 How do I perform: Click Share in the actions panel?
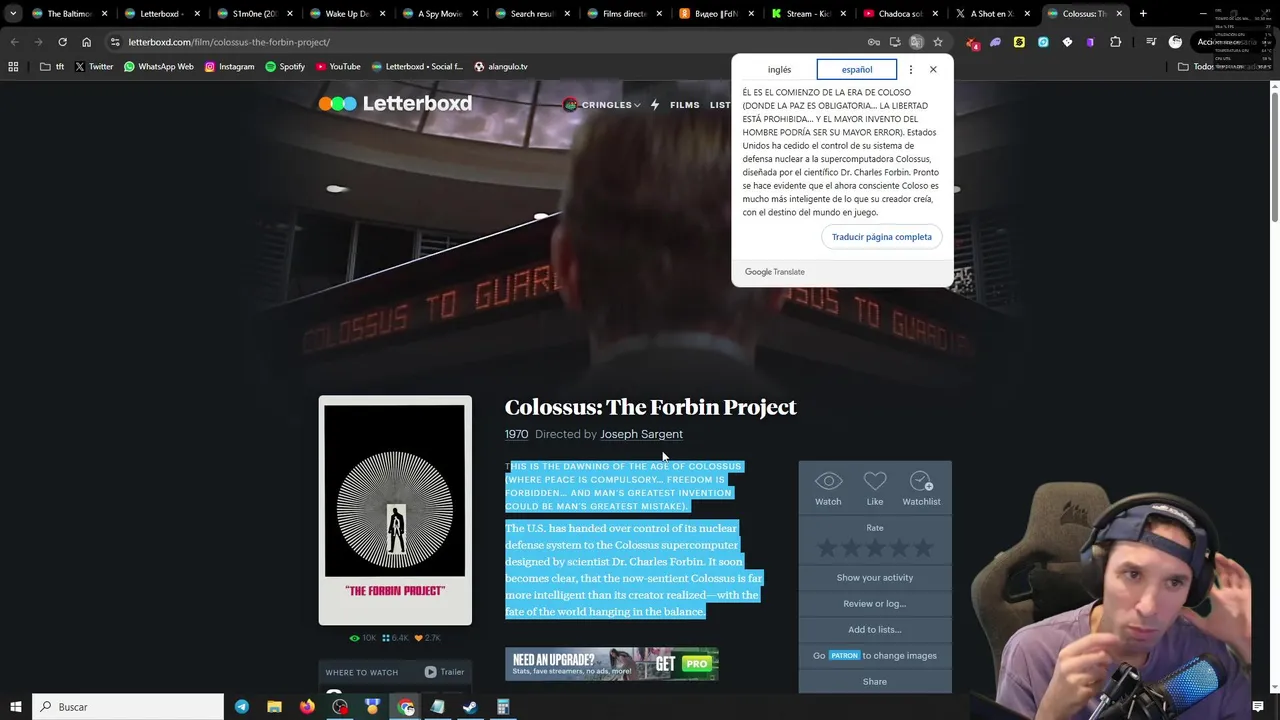coord(875,681)
